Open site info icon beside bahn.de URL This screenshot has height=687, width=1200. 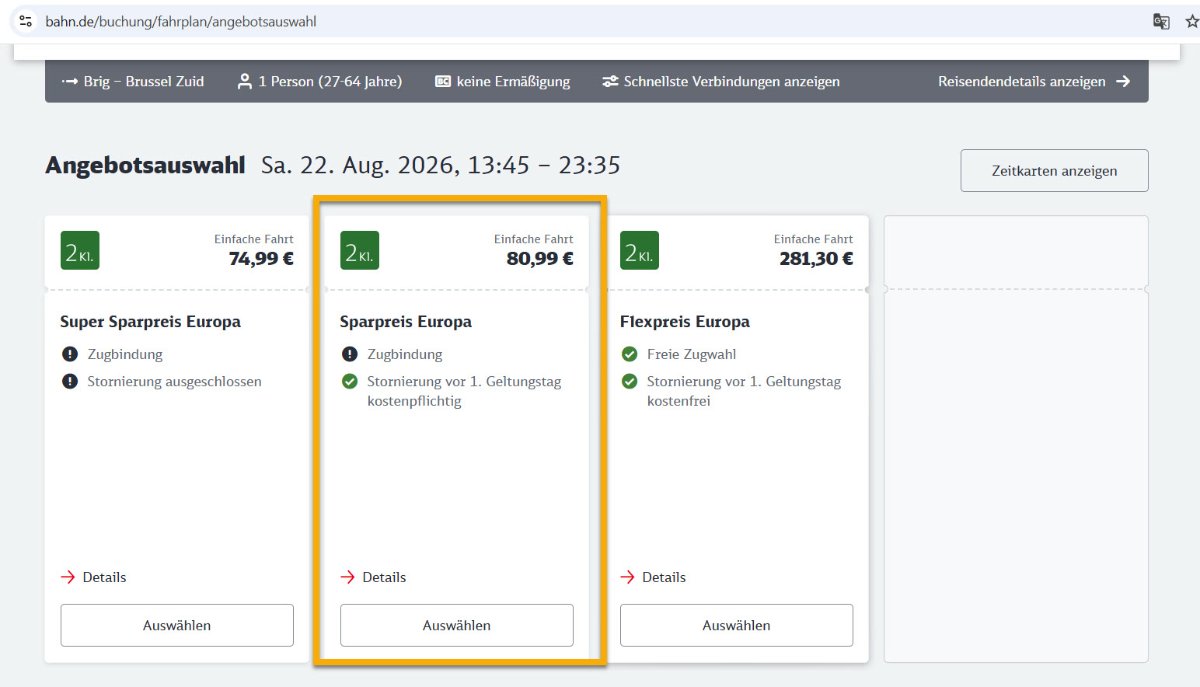tap(26, 21)
